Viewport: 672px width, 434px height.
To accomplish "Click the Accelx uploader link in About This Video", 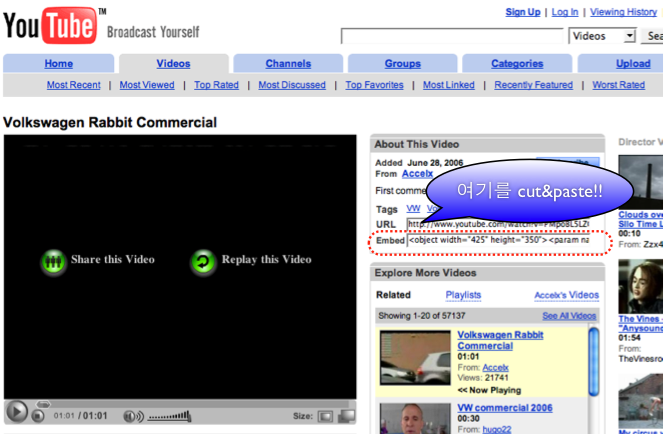I will pyautogui.click(x=417, y=174).
